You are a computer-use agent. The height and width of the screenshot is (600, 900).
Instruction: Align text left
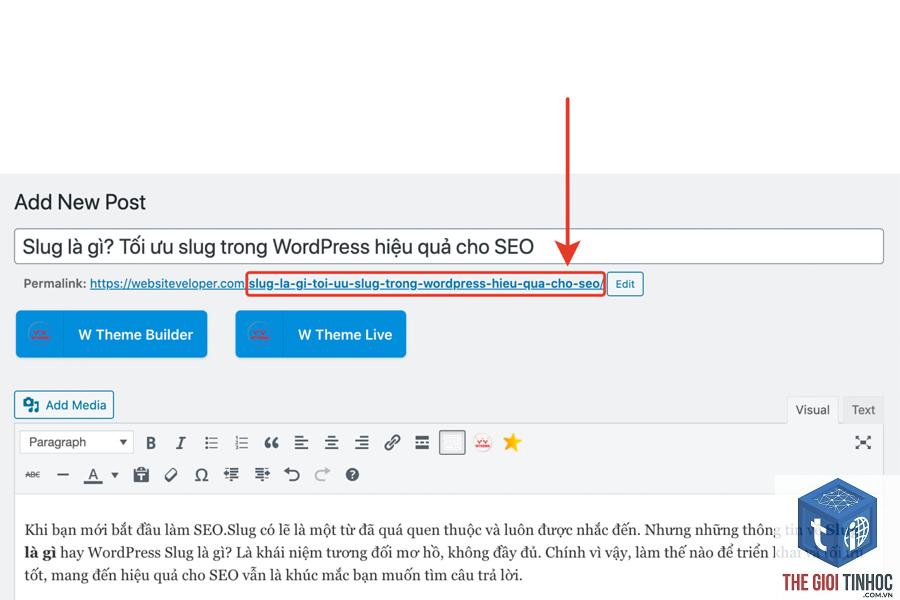(x=301, y=443)
